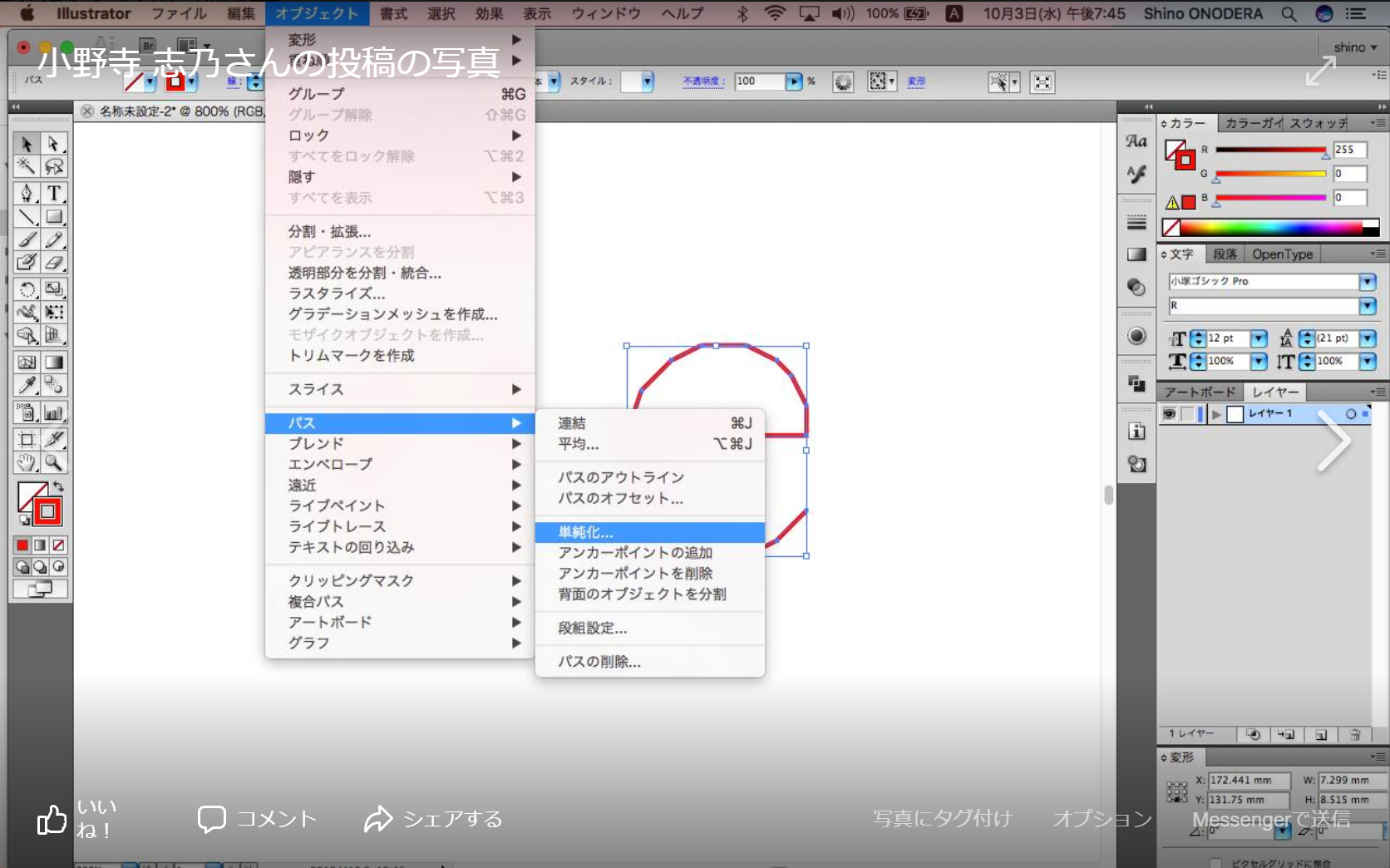Select アンカーポイントの追加 menu item
The width and height of the screenshot is (1390, 868).
pyautogui.click(x=650, y=553)
